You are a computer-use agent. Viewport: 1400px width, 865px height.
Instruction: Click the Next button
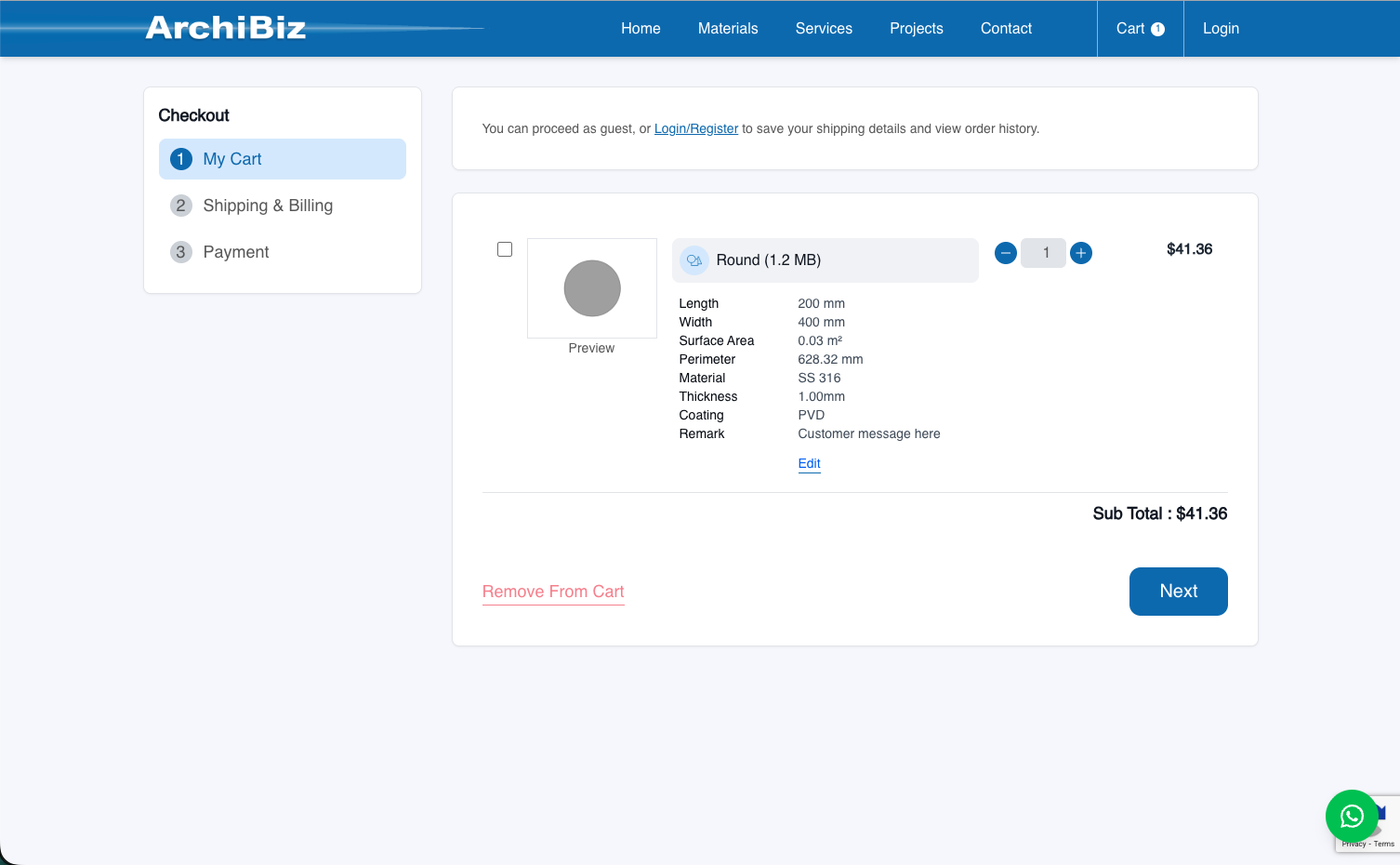(x=1178, y=591)
